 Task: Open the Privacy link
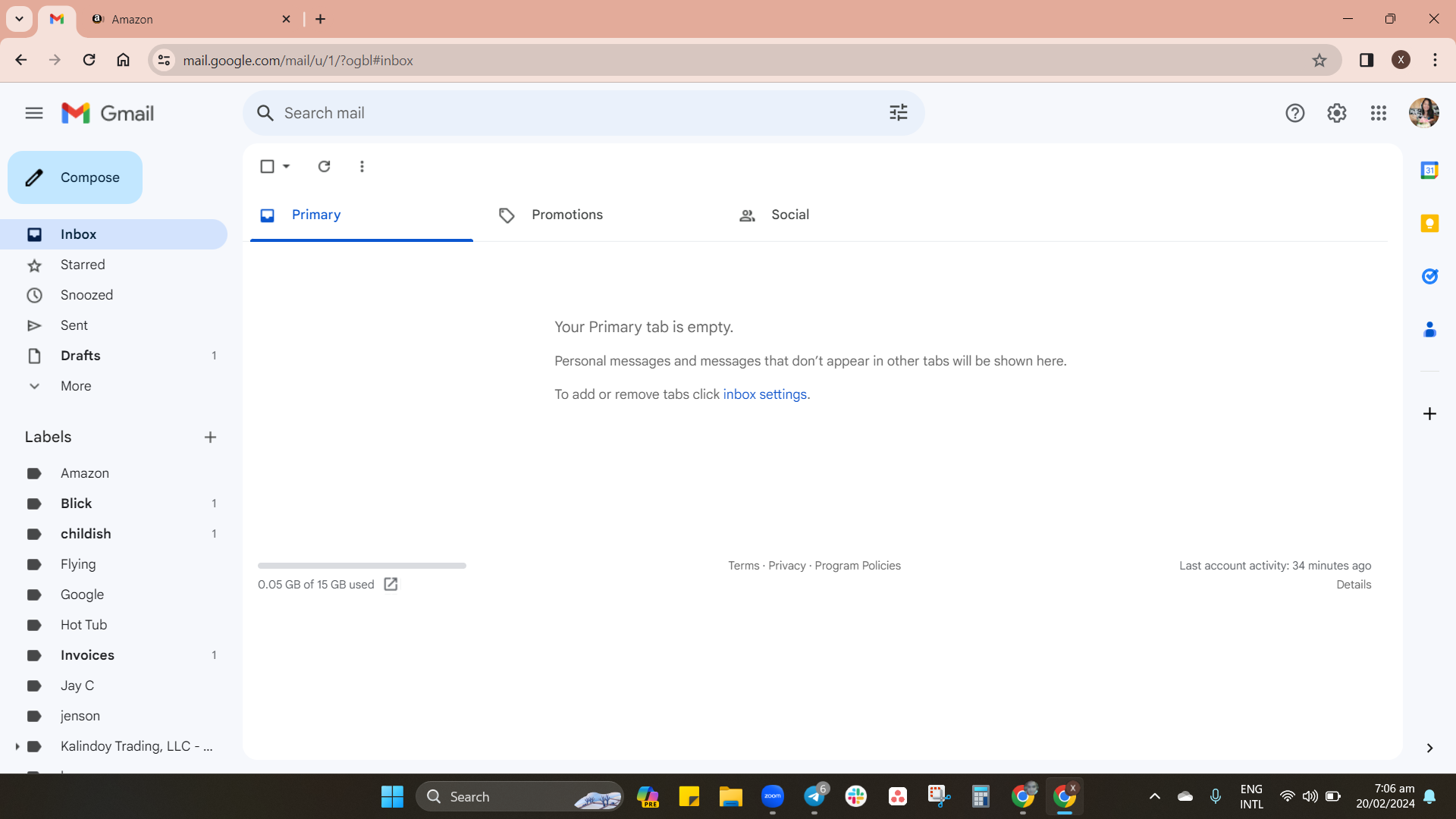pyautogui.click(x=786, y=566)
